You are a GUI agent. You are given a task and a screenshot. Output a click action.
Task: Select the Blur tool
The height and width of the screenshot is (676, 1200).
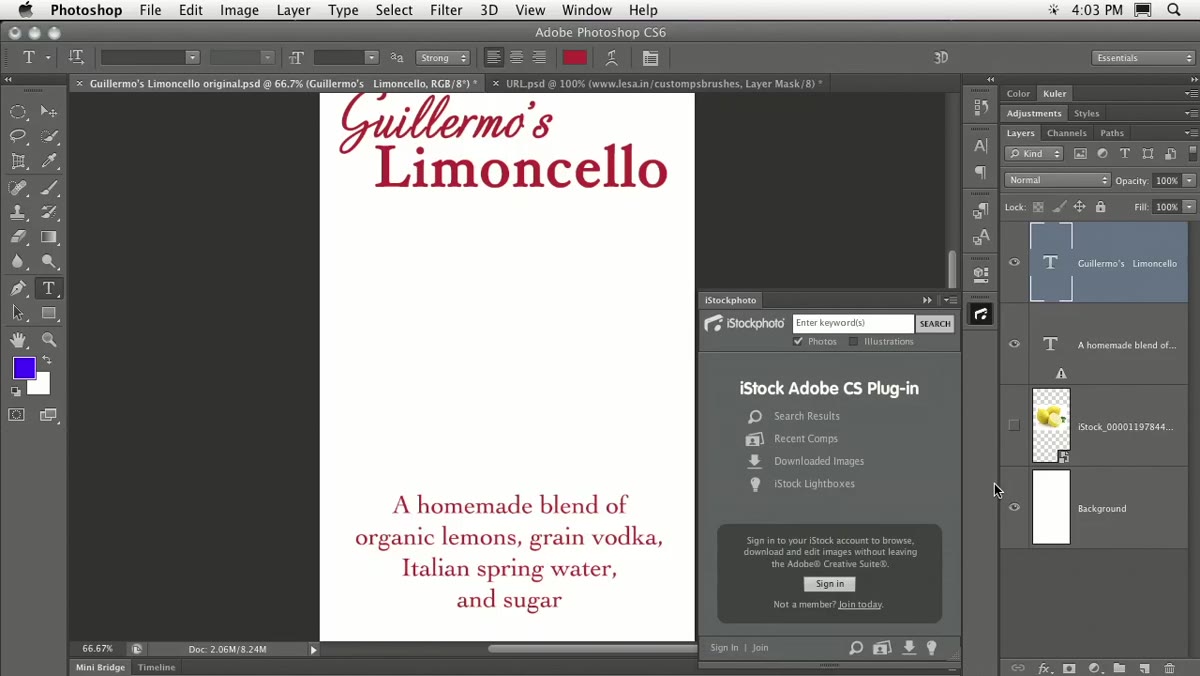[x=18, y=262]
